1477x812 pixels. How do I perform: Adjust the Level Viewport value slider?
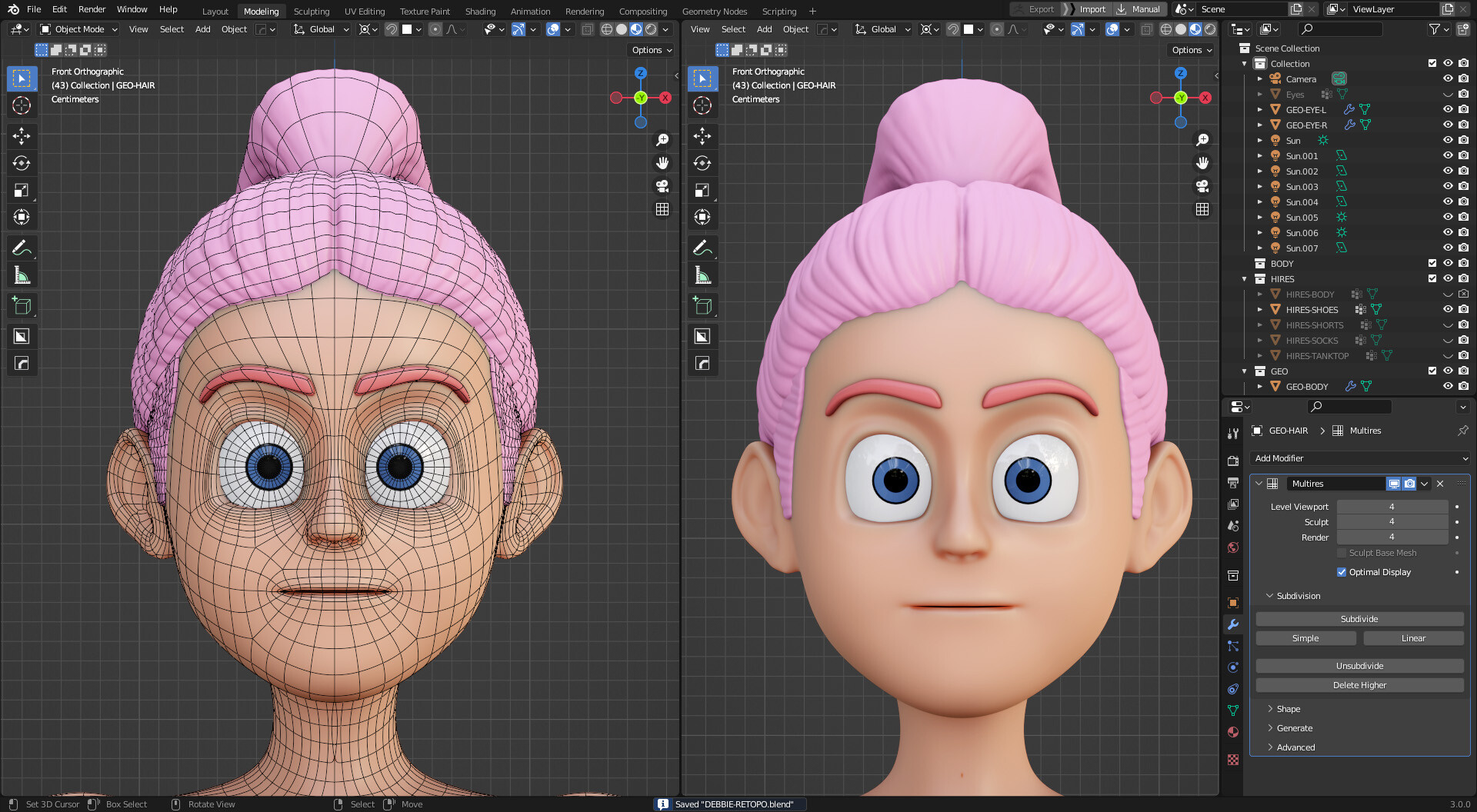1392,506
